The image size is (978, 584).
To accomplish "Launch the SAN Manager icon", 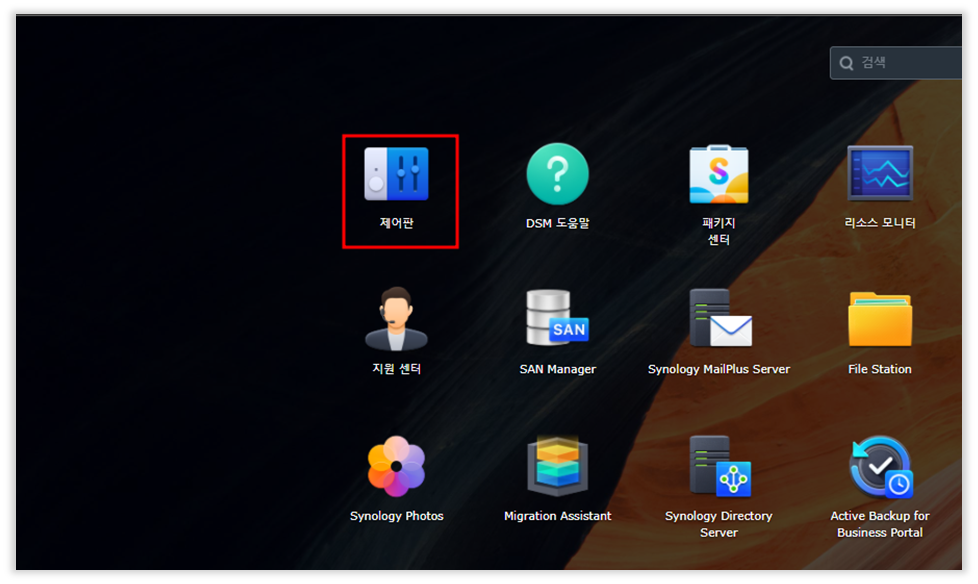I will point(557,318).
